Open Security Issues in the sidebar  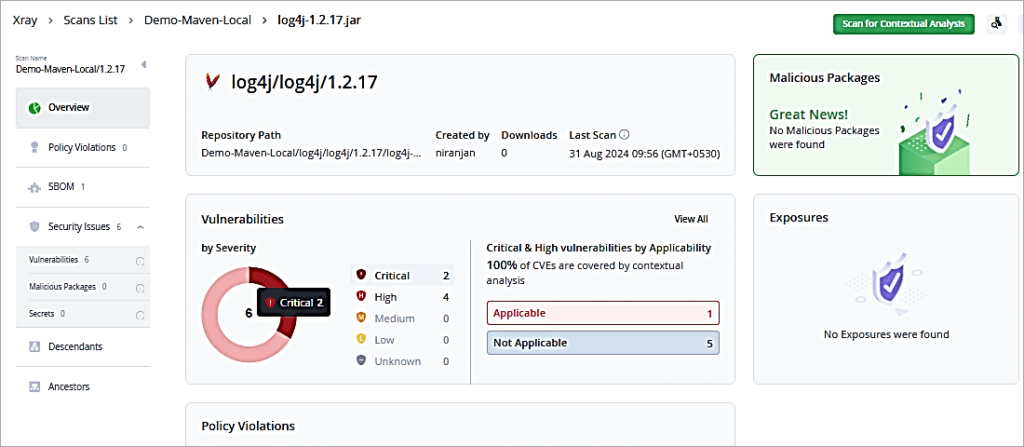tap(82, 227)
